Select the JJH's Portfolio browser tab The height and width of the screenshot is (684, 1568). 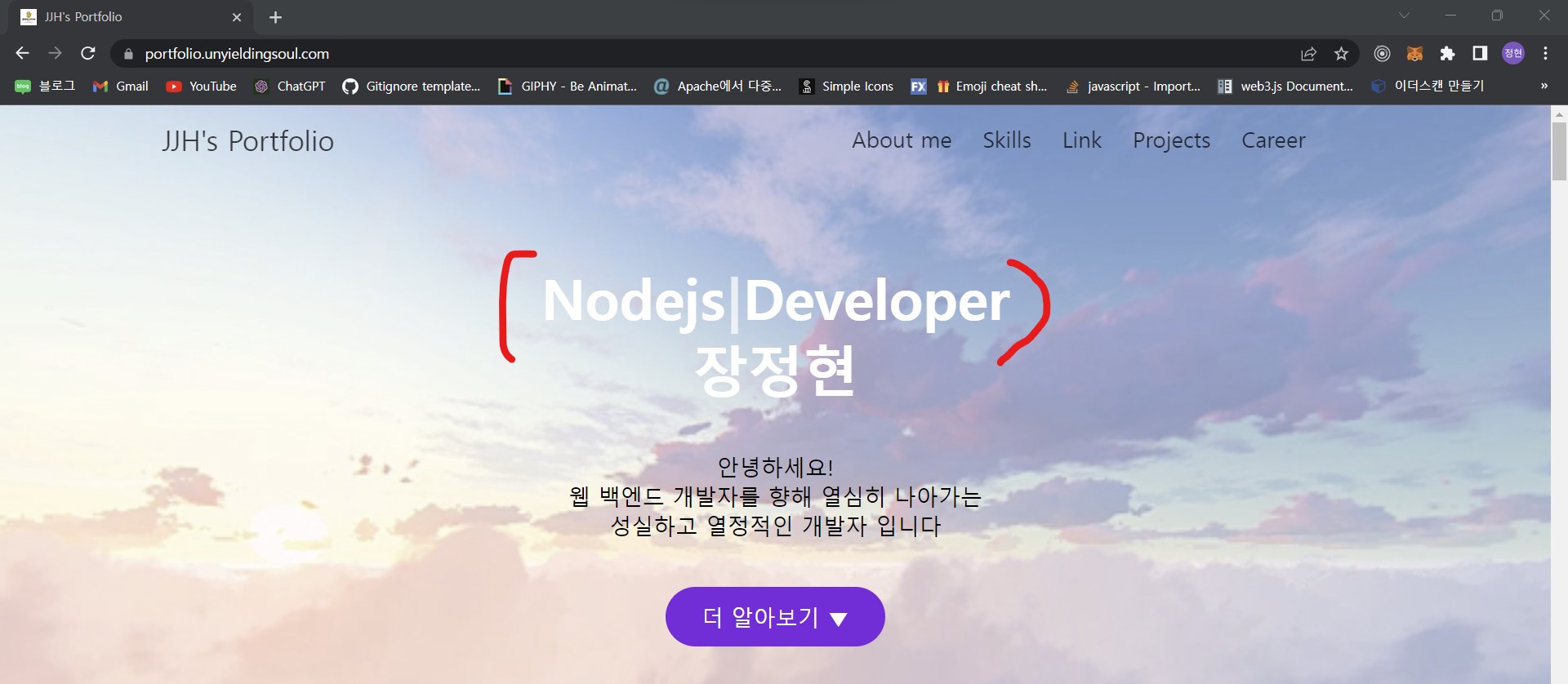[131, 17]
